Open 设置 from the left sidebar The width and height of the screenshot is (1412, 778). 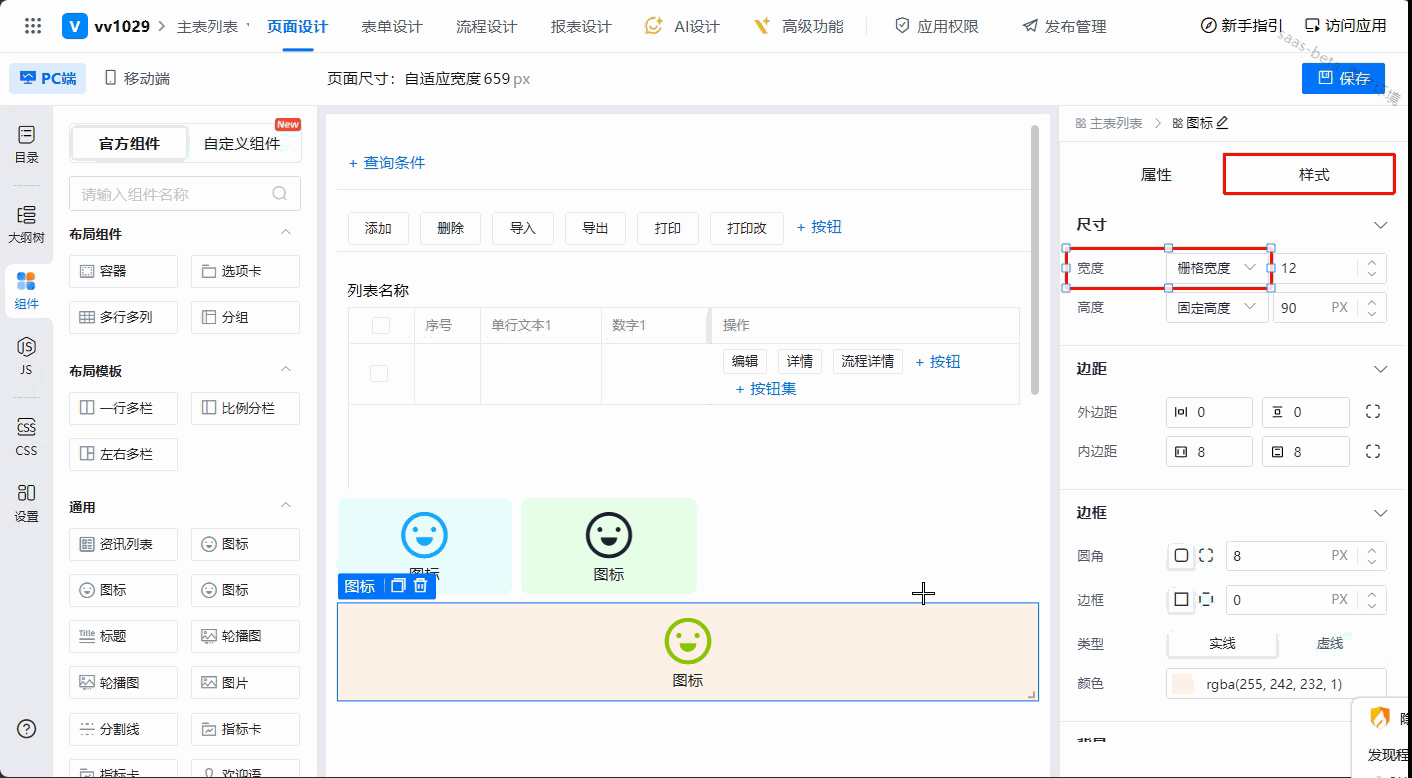coord(26,503)
